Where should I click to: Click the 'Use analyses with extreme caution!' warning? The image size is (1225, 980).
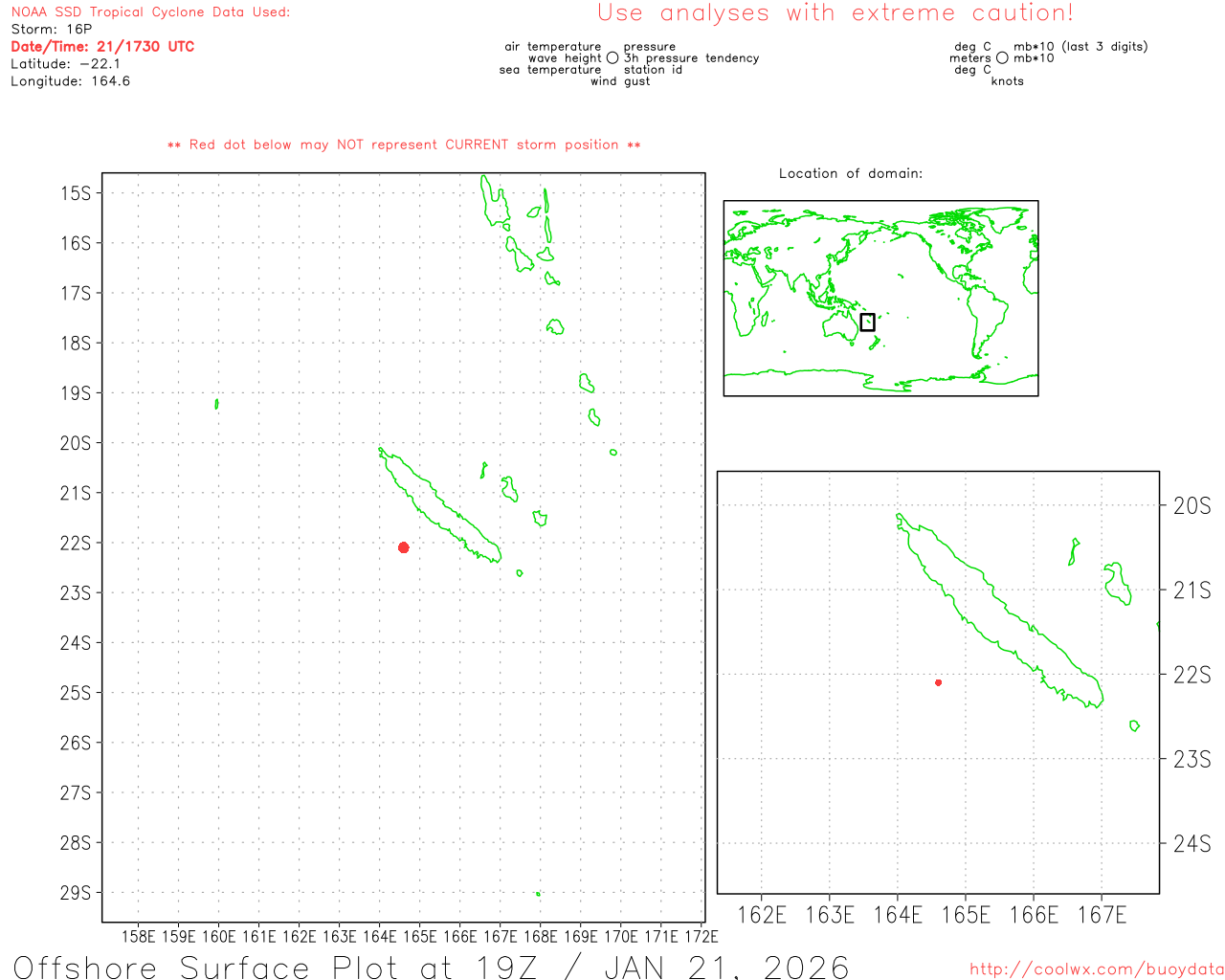(835, 13)
